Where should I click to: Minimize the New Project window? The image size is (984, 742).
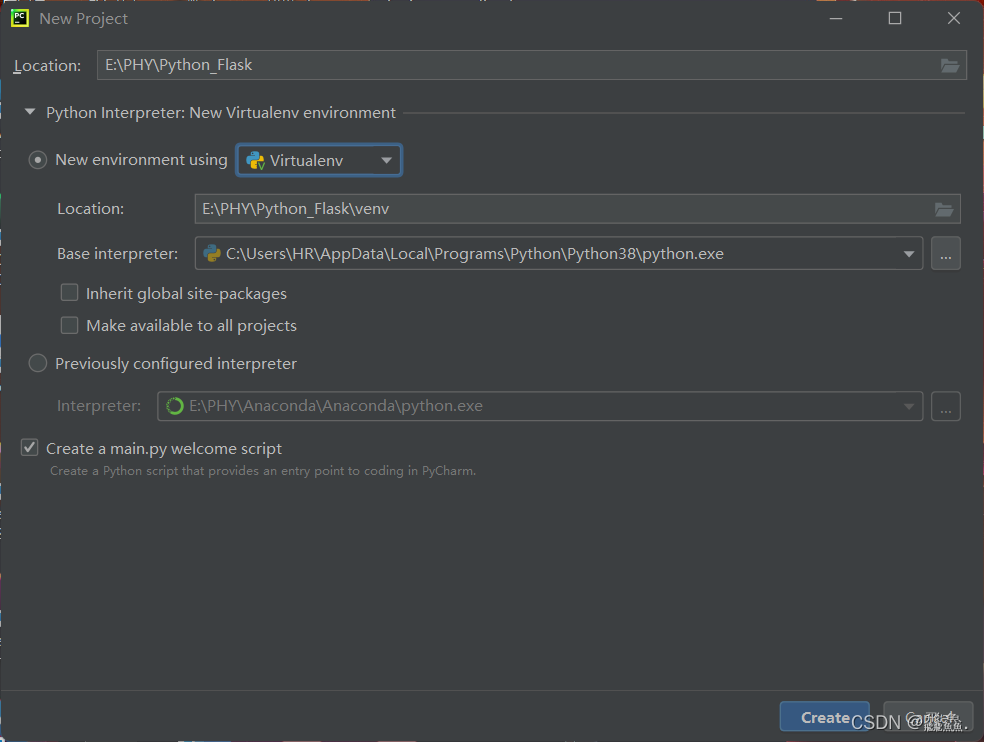(836, 18)
